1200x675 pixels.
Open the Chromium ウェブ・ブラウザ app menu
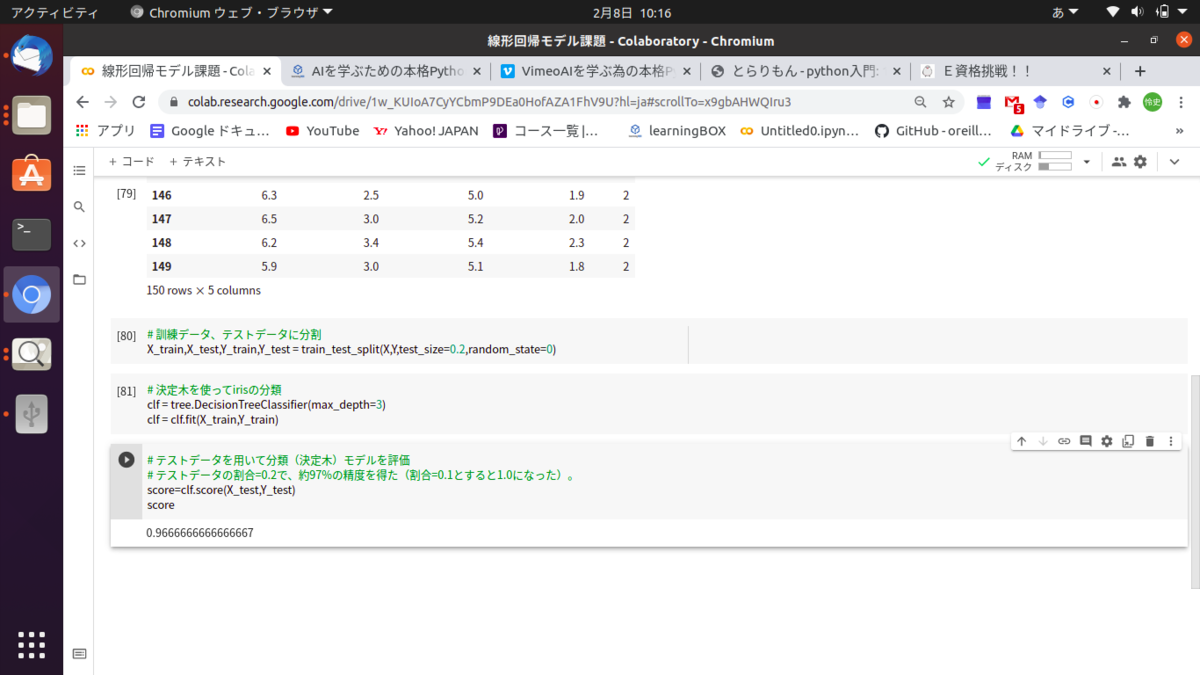pos(232,13)
